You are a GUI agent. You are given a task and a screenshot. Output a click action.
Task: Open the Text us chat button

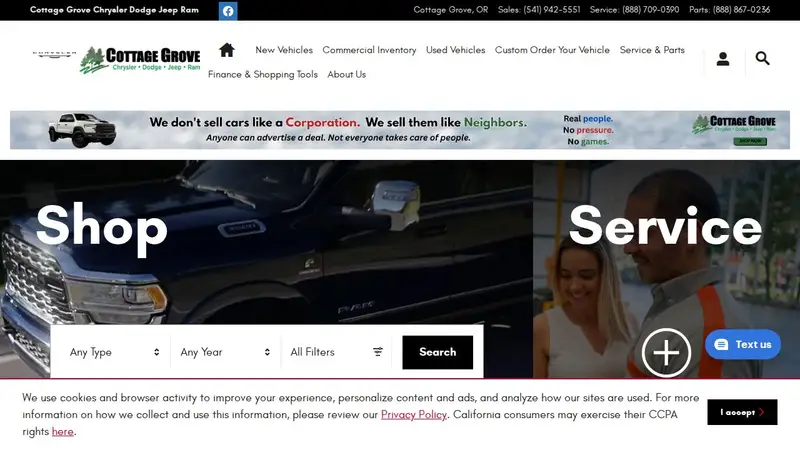click(742, 344)
